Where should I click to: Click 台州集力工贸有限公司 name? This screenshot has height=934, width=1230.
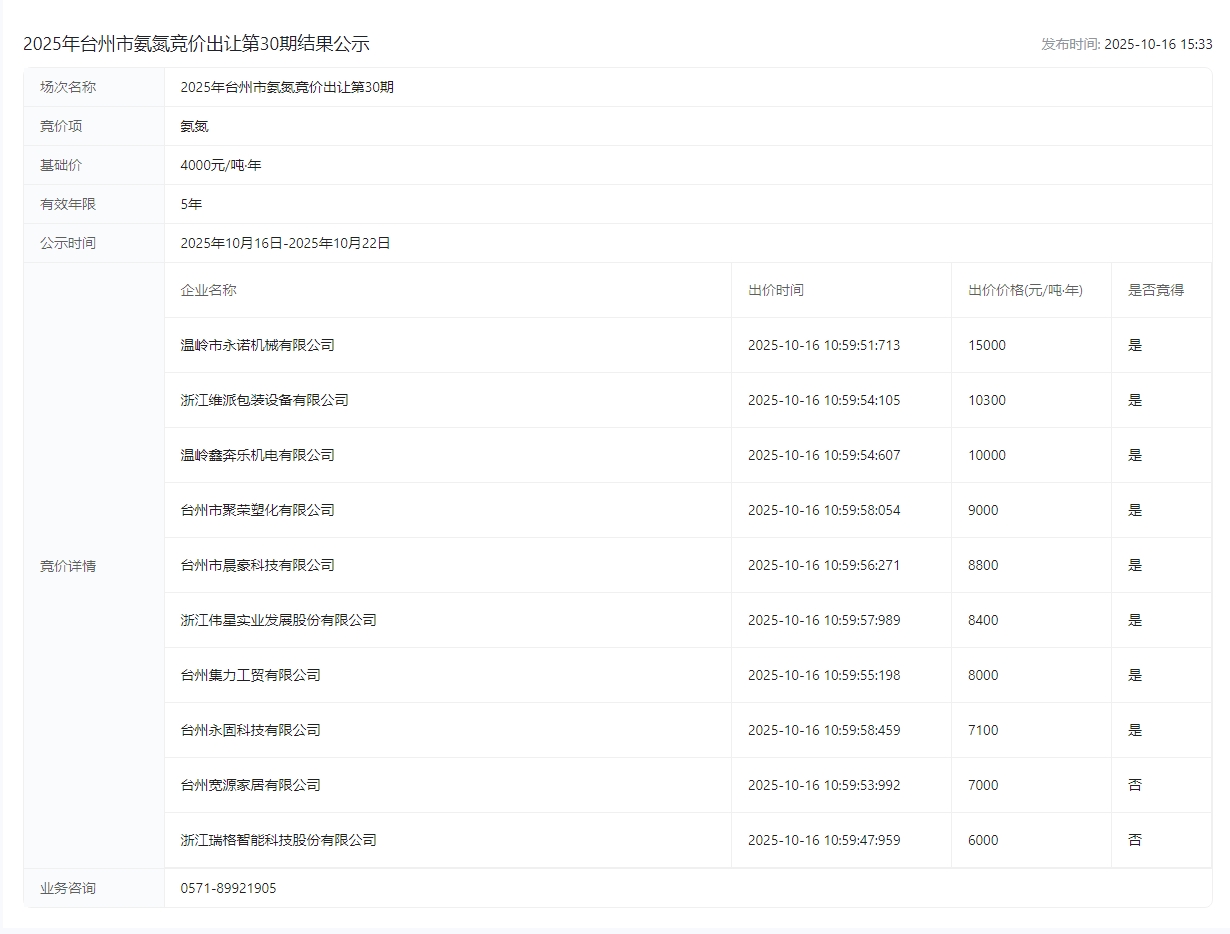pyautogui.click(x=250, y=675)
